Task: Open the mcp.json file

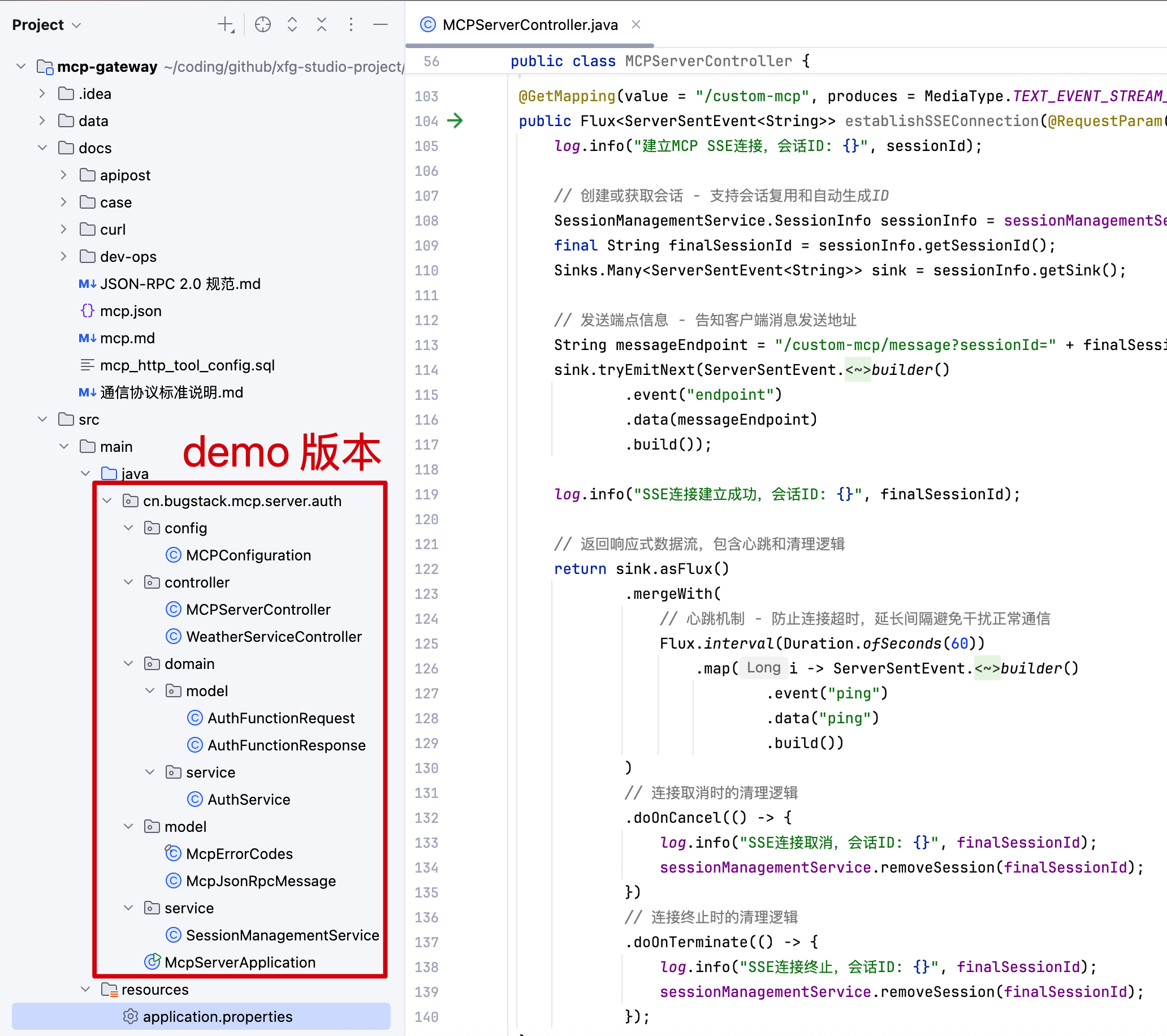Action: click(130, 310)
